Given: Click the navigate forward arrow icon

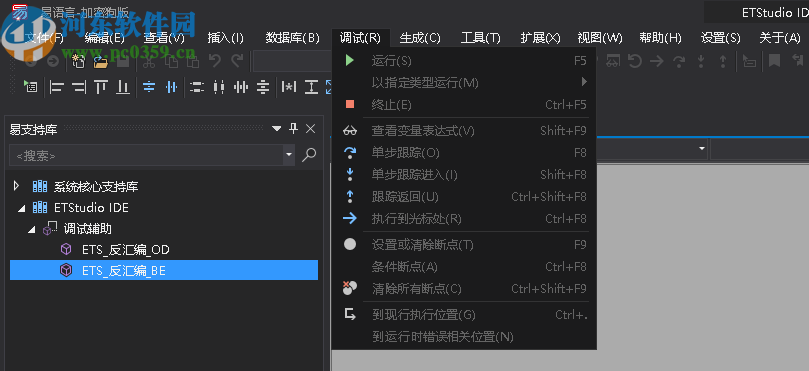Looking at the screenshot, I should [53, 61].
